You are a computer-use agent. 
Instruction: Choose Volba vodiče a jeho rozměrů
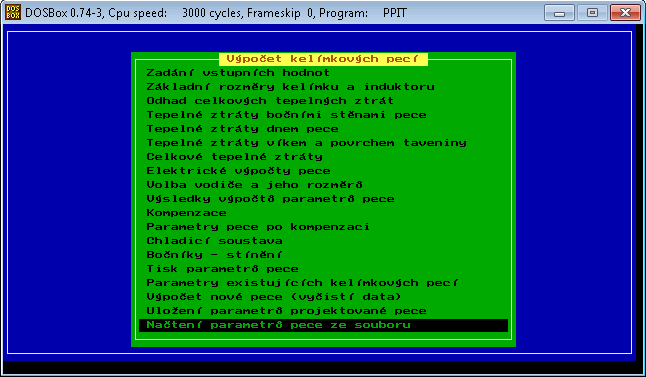[254, 185]
